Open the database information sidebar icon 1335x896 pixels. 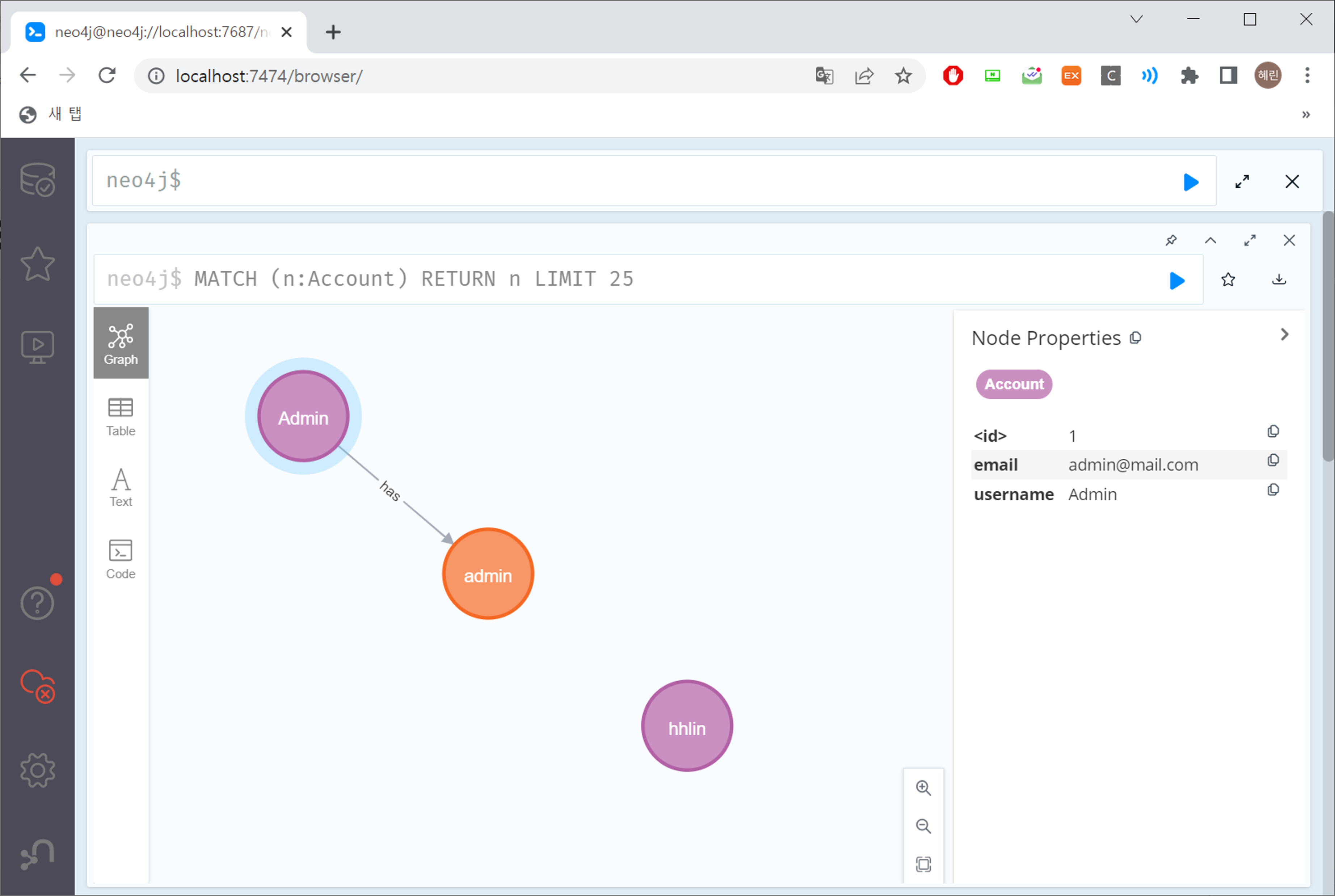[37, 180]
